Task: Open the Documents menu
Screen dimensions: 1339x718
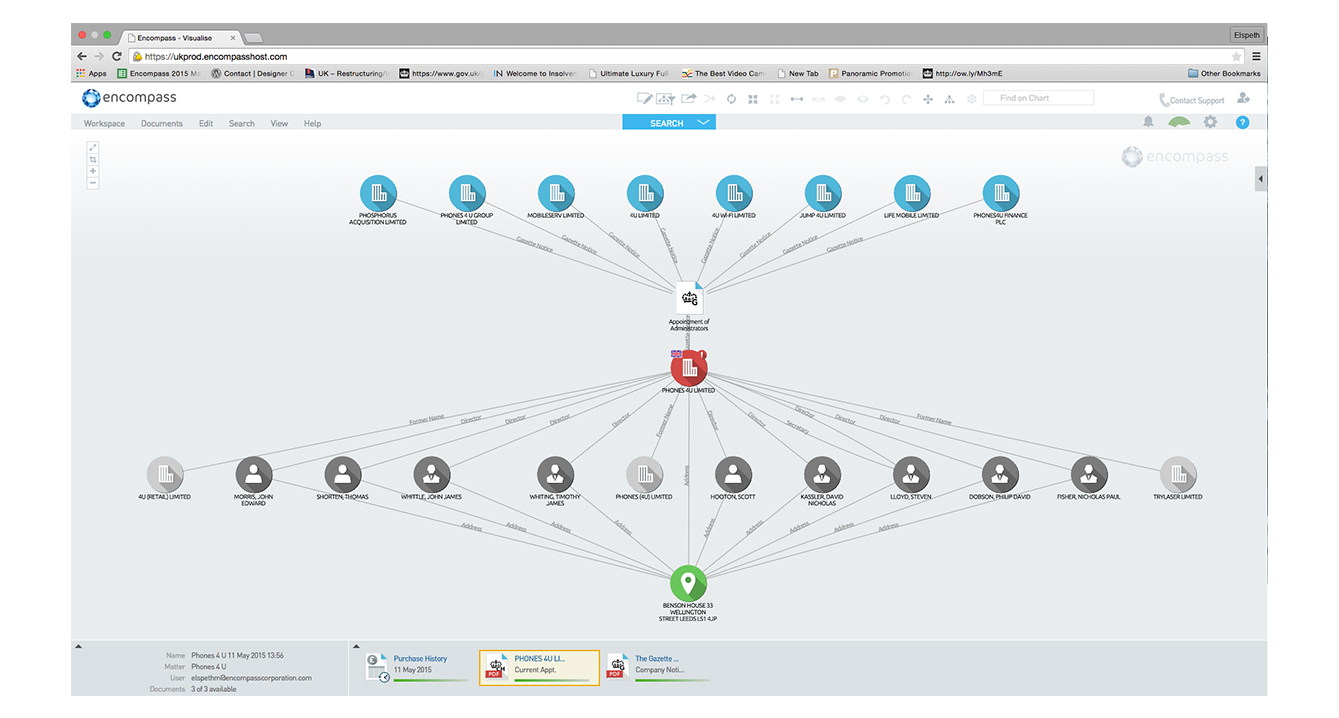Action: [162, 123]
